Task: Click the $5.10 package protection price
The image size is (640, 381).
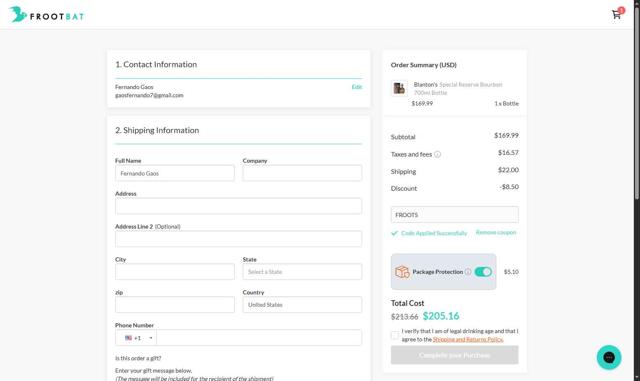Action: tap(511, 272)
